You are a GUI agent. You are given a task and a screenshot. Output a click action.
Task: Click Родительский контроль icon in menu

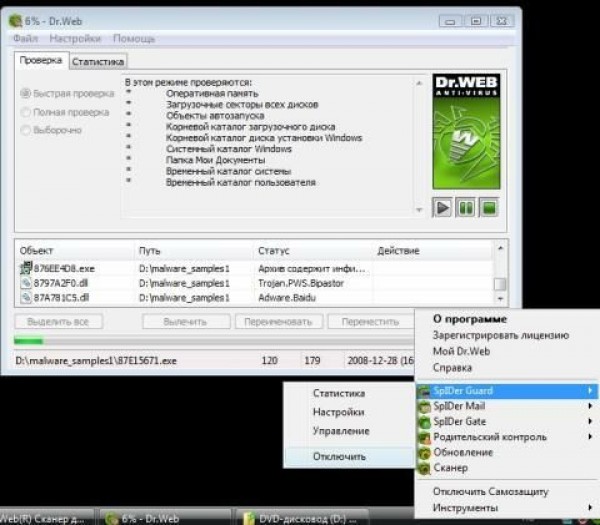(x=424, y=437)
